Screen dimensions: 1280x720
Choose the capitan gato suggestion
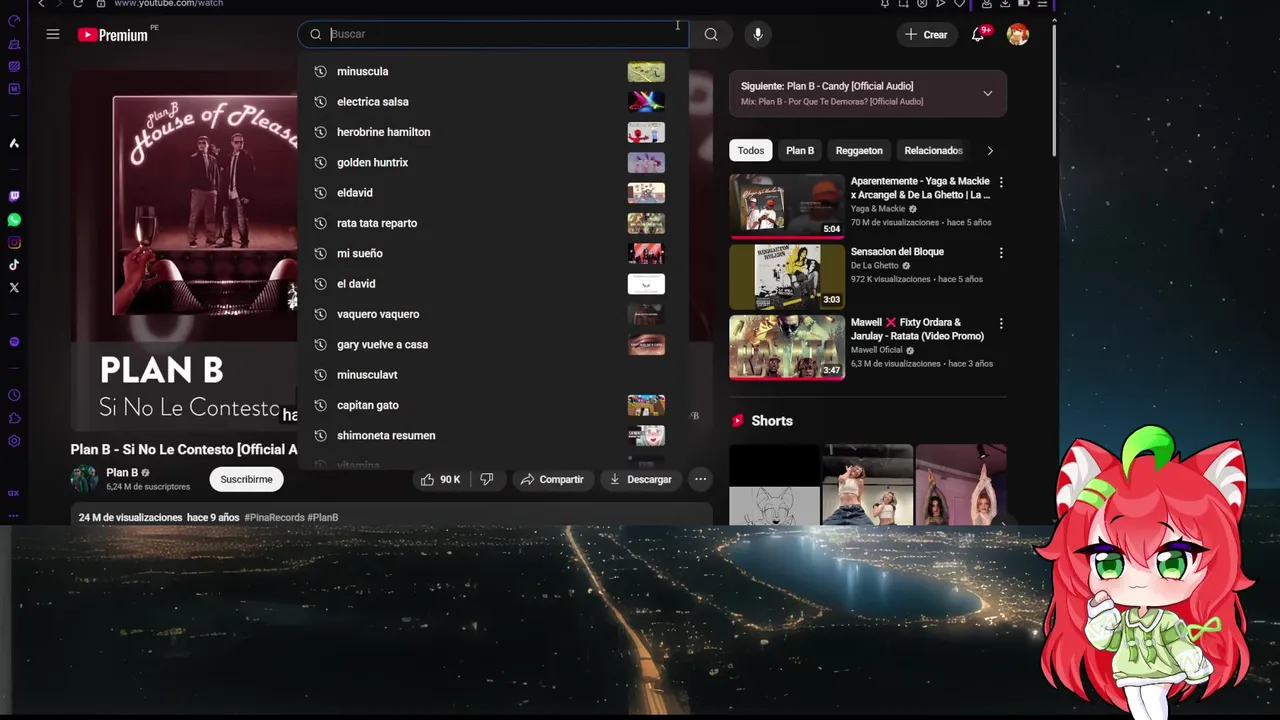[492, 405]
